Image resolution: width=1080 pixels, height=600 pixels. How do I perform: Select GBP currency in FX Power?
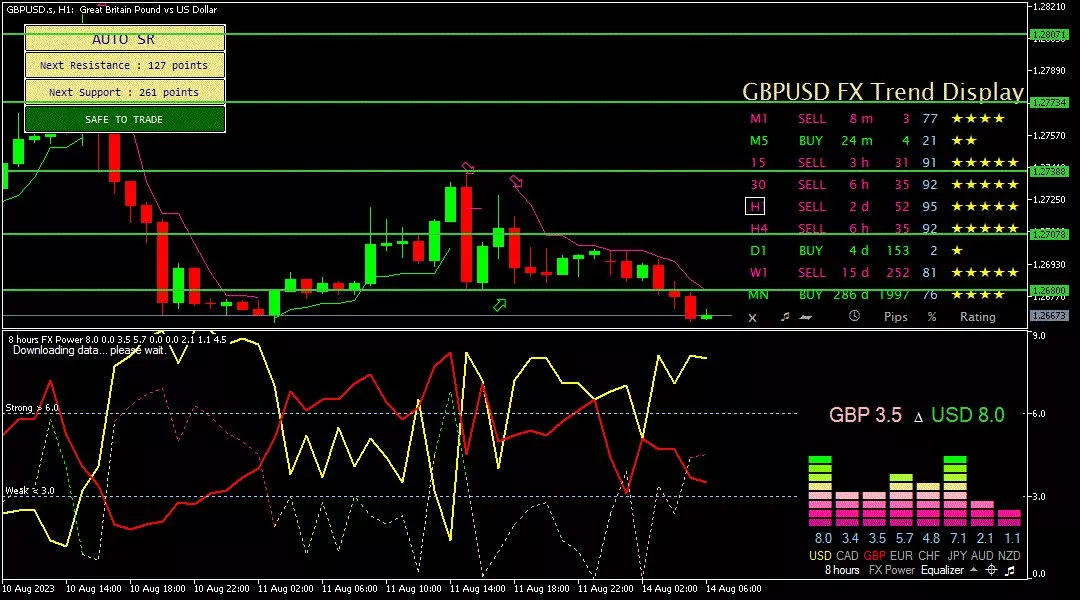pyautogui.click(x=874, y=555)
